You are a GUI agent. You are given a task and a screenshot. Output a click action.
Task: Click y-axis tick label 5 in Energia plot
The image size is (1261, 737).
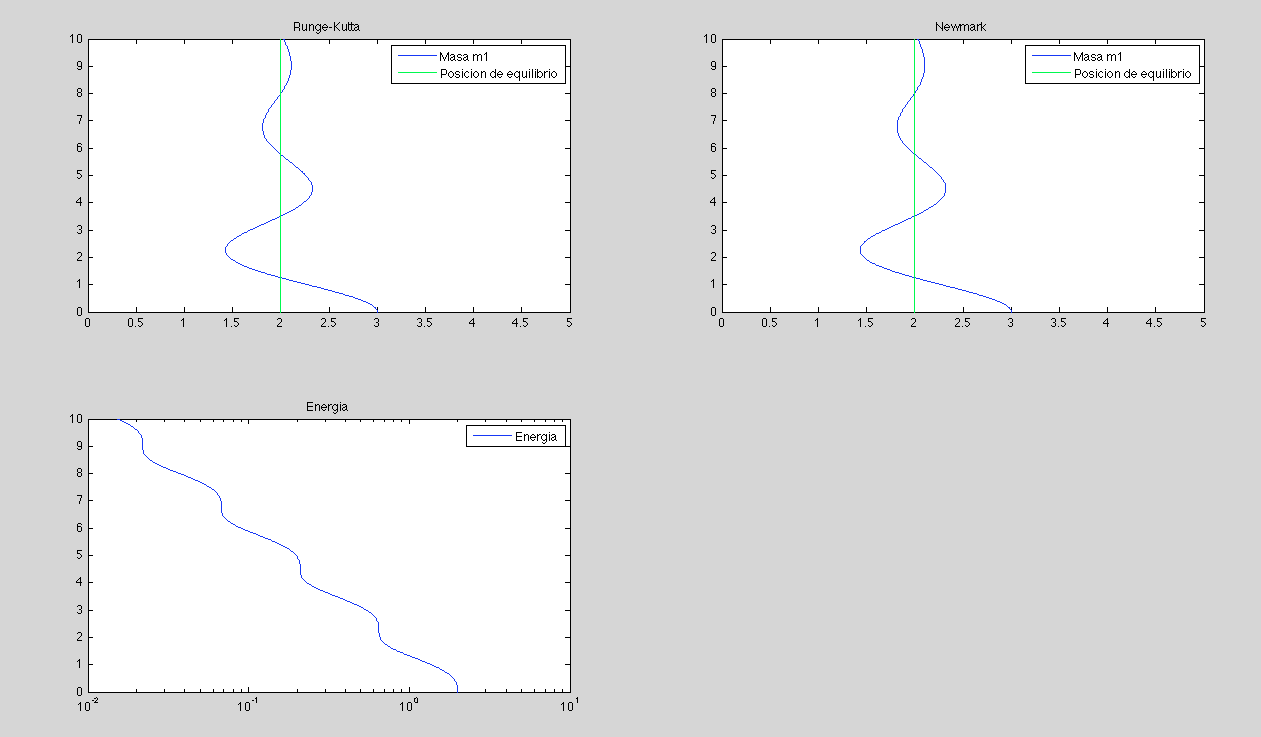pos(78,555)
